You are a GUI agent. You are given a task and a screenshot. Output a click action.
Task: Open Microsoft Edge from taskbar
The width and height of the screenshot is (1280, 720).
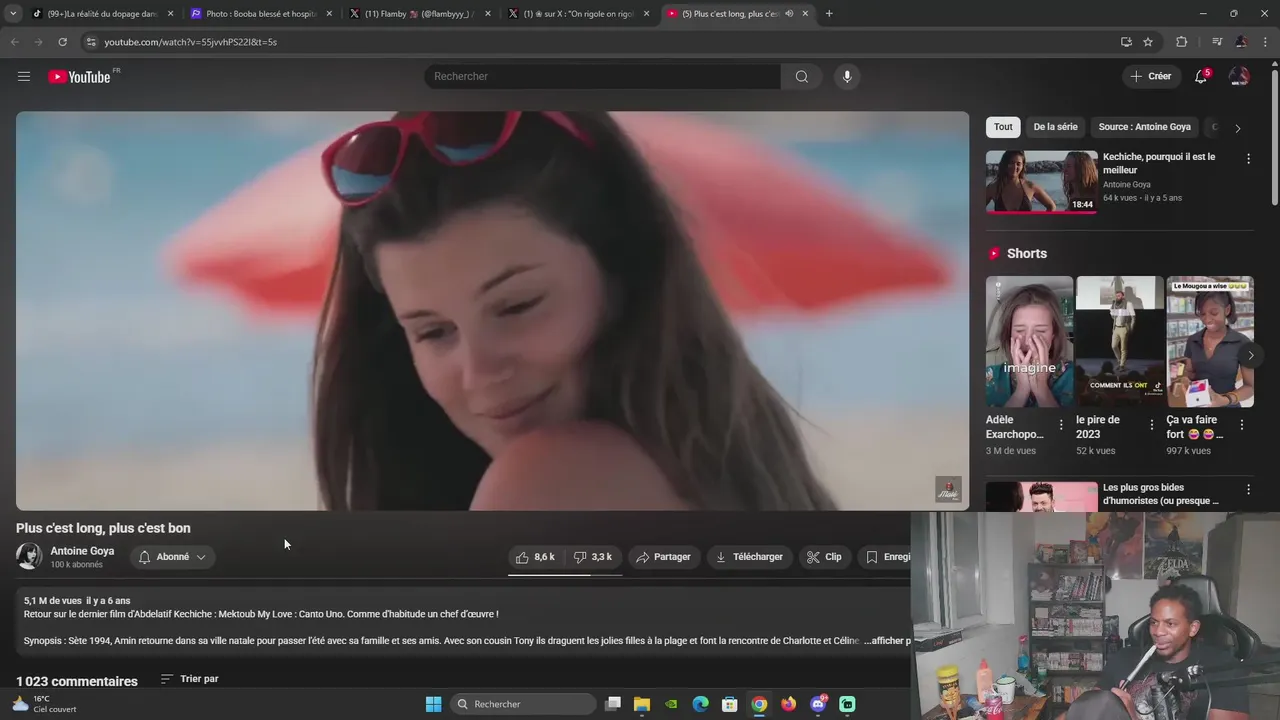point(701,704)
